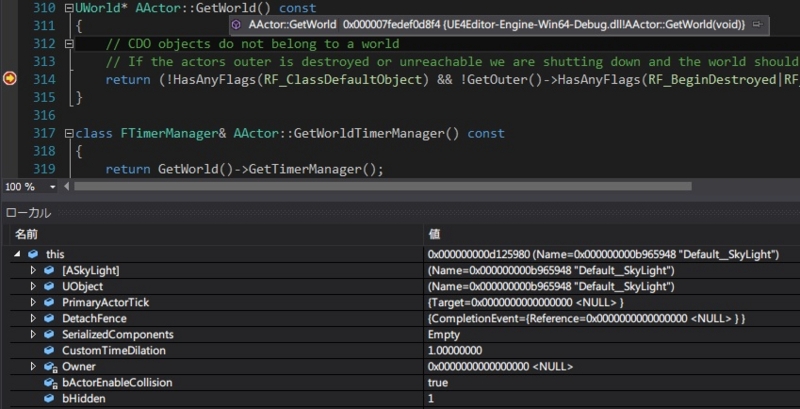Click the cube icon next to bHidden
Screen dimensions: 800x409
(x=49, y=398)
